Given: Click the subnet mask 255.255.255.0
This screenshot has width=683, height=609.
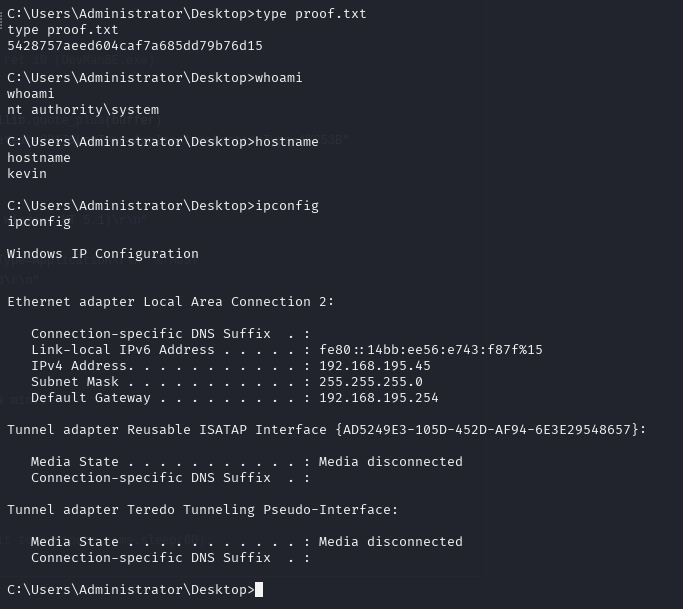Looking at the screenshot, I should pyautogui.click(x=371, y=382).
